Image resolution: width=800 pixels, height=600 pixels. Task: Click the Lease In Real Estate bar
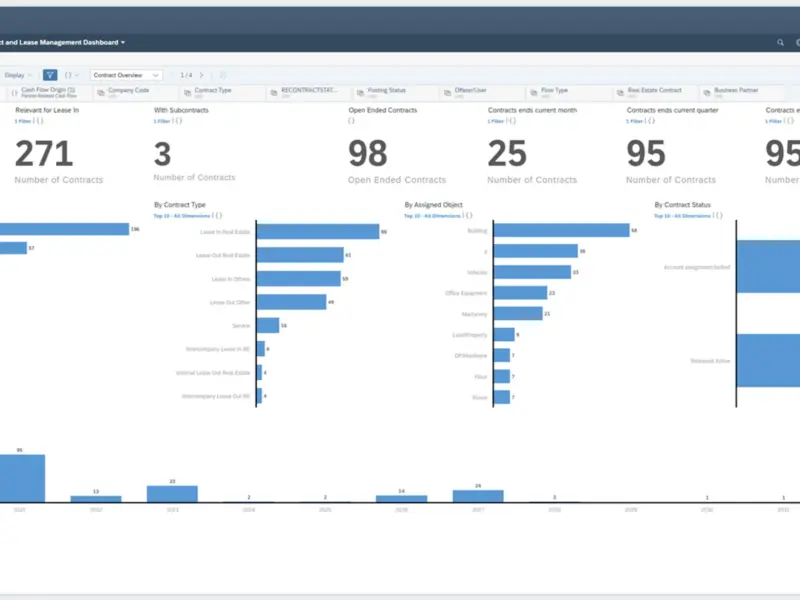tap(318, 232)
